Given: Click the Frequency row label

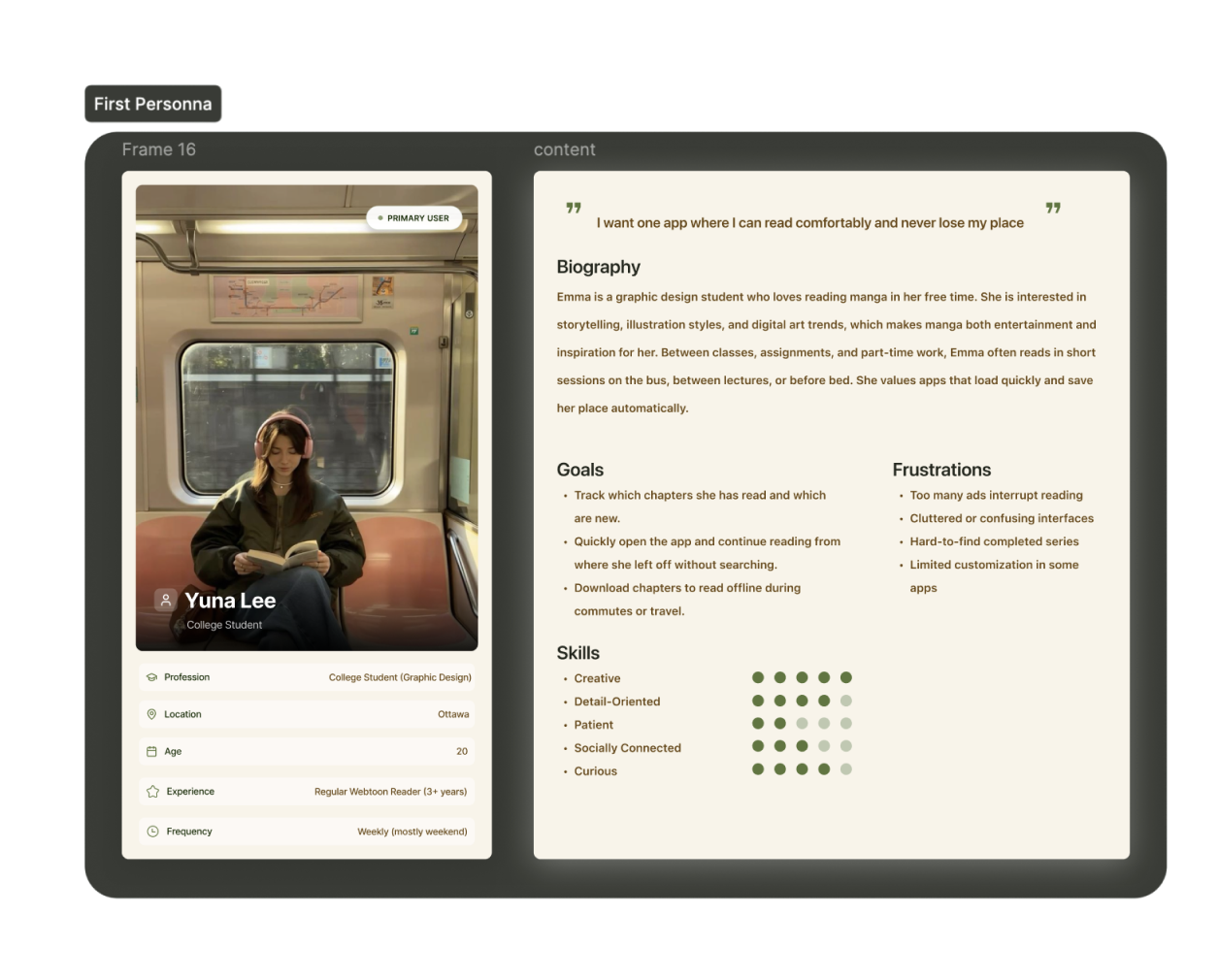Looking at the screenshot, I should click(189, 832).
